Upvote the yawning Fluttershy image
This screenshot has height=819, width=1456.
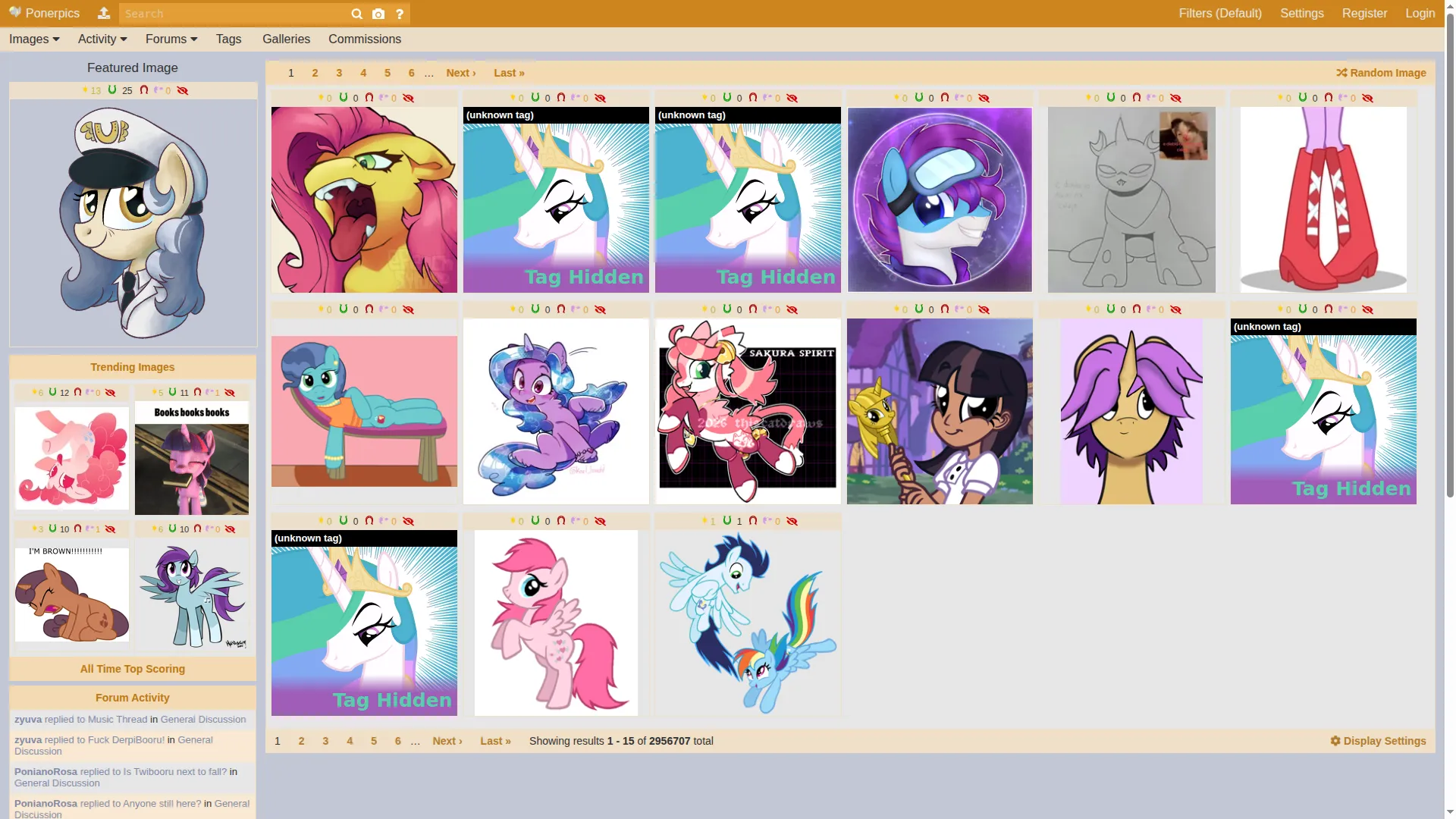344,98
